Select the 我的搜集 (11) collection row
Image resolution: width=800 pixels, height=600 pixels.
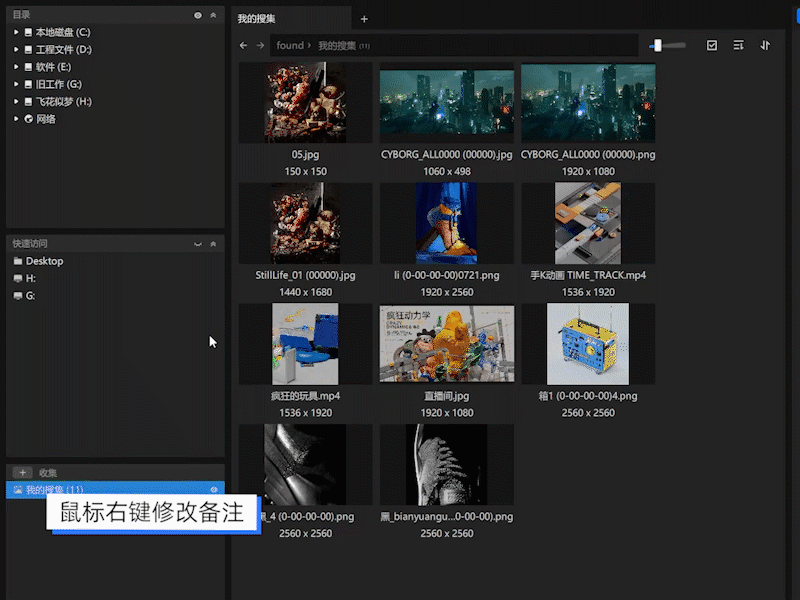pos(115,490)
